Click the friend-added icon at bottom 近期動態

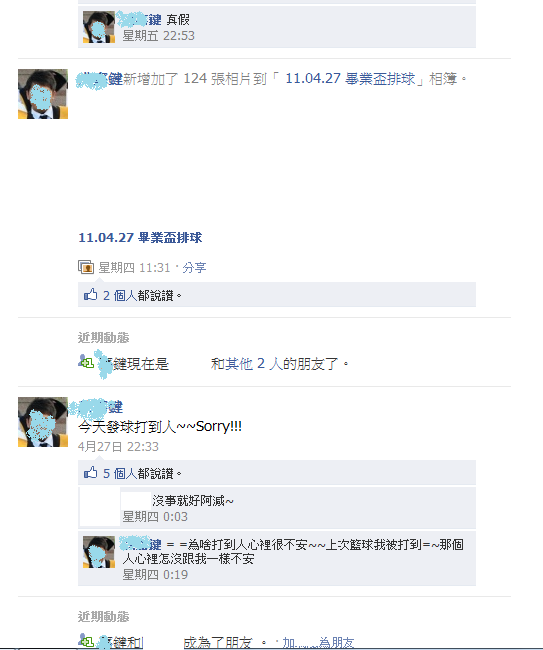86,640
